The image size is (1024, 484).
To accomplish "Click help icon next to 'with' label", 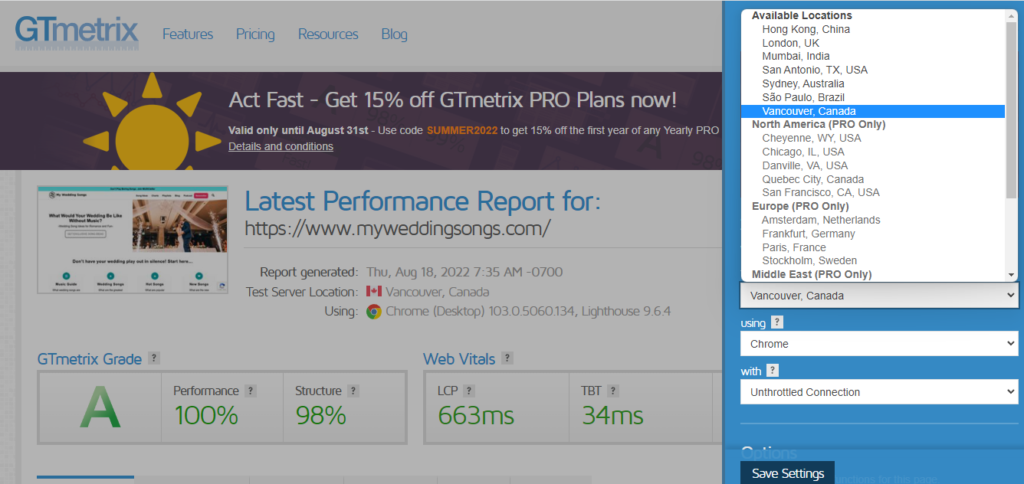I will (772, 371).
